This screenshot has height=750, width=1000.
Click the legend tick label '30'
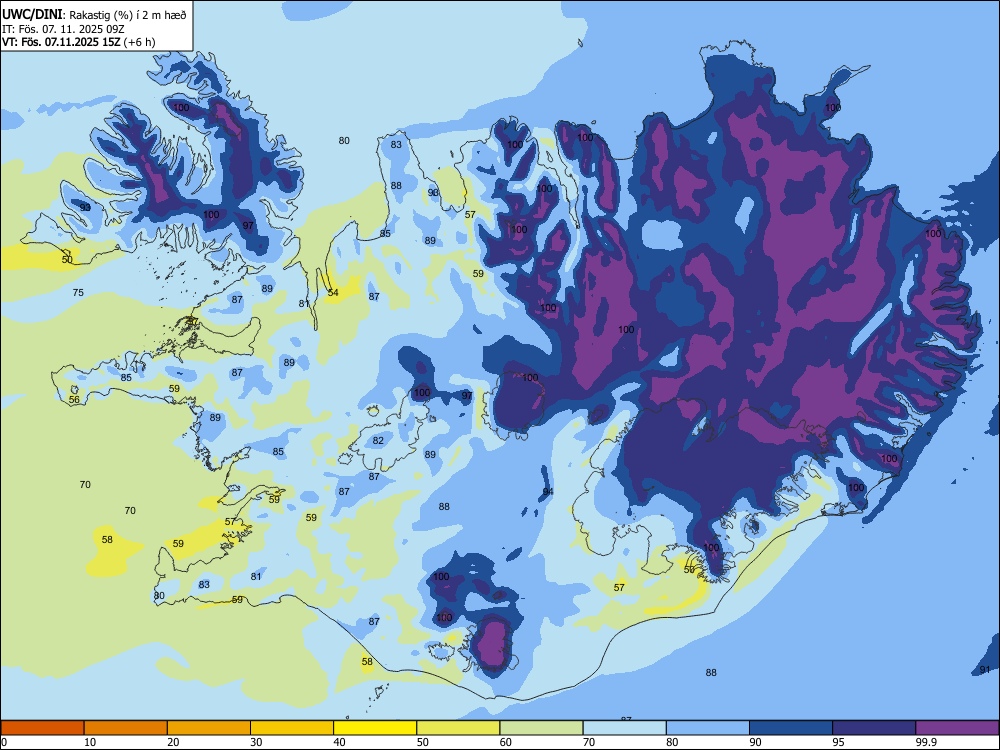pyautogui.click(x=256, y=742)
